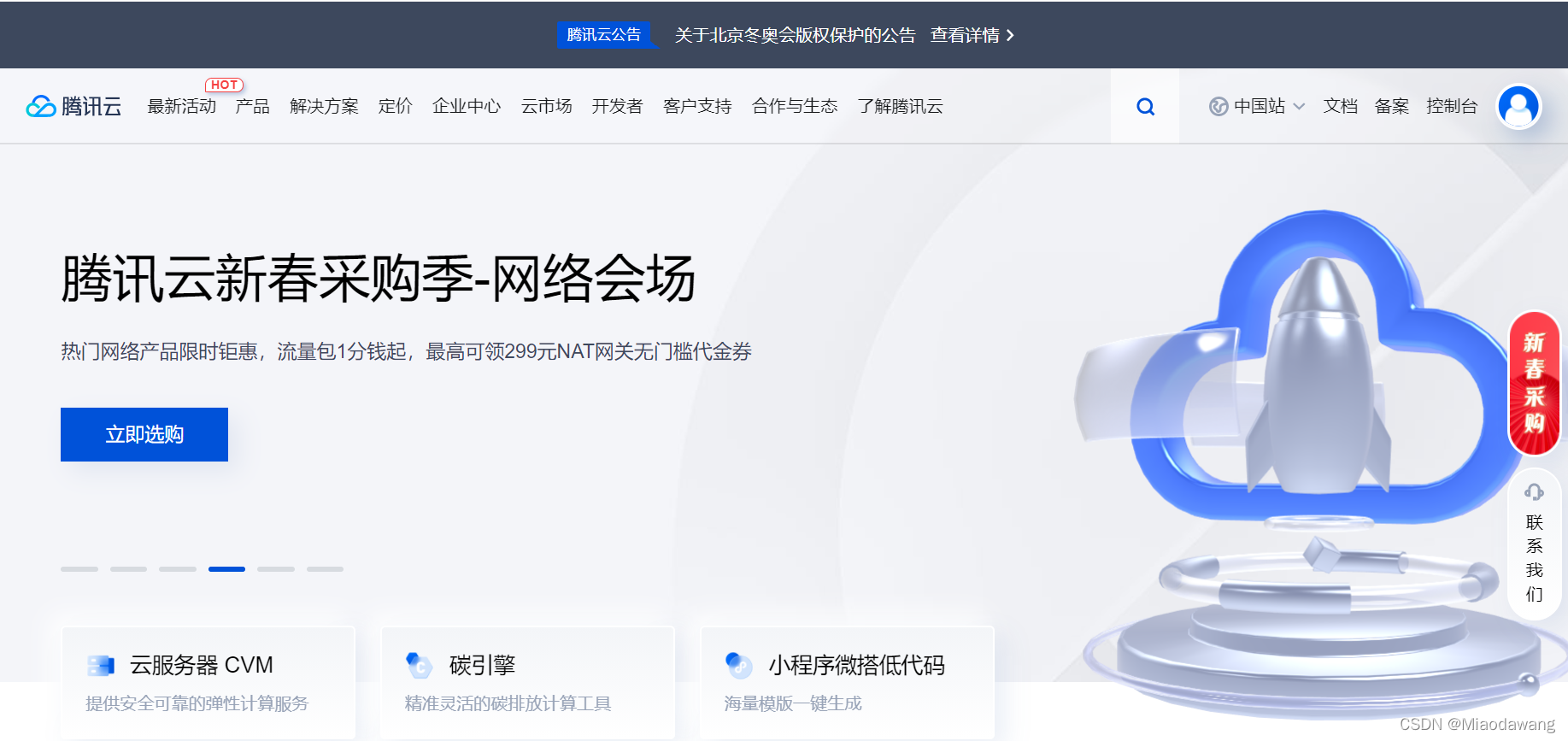Open the 产品 menu
Viewport: 1568px width, 741px height.
[253, 106]
